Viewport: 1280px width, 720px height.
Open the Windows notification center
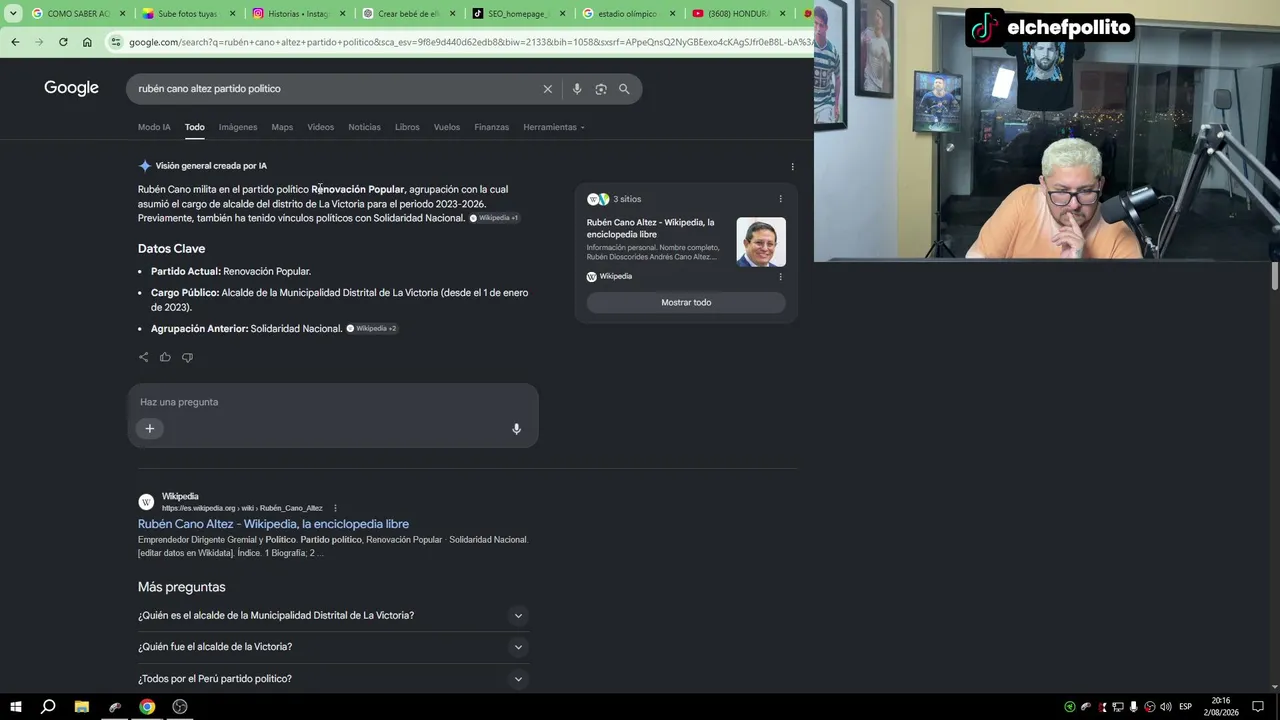point(1258,707)
